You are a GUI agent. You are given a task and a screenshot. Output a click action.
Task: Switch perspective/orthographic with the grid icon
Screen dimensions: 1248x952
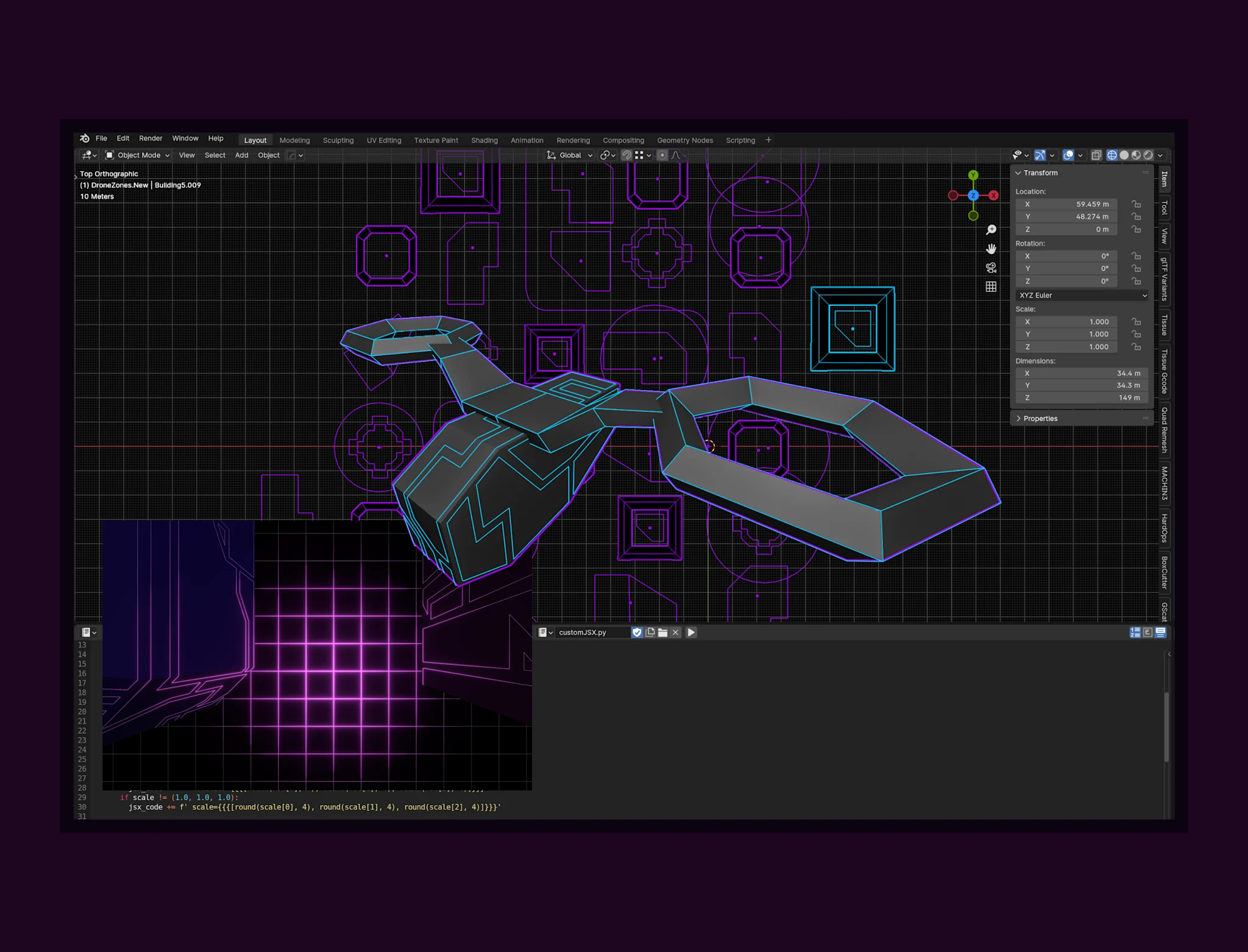pos(991,286)
